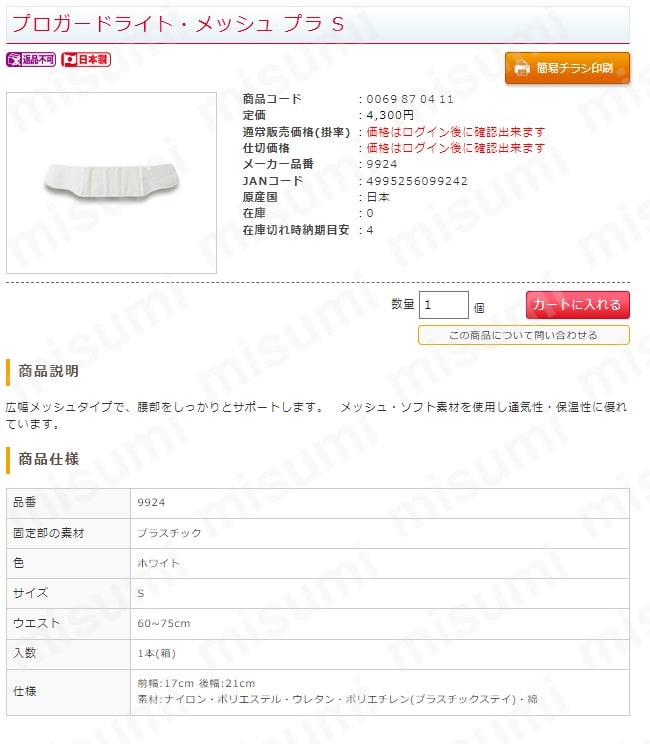Click the 返品不可 no-returns badge icon
The height and width of the screenshot is (744, 650).
coord(31,59)
